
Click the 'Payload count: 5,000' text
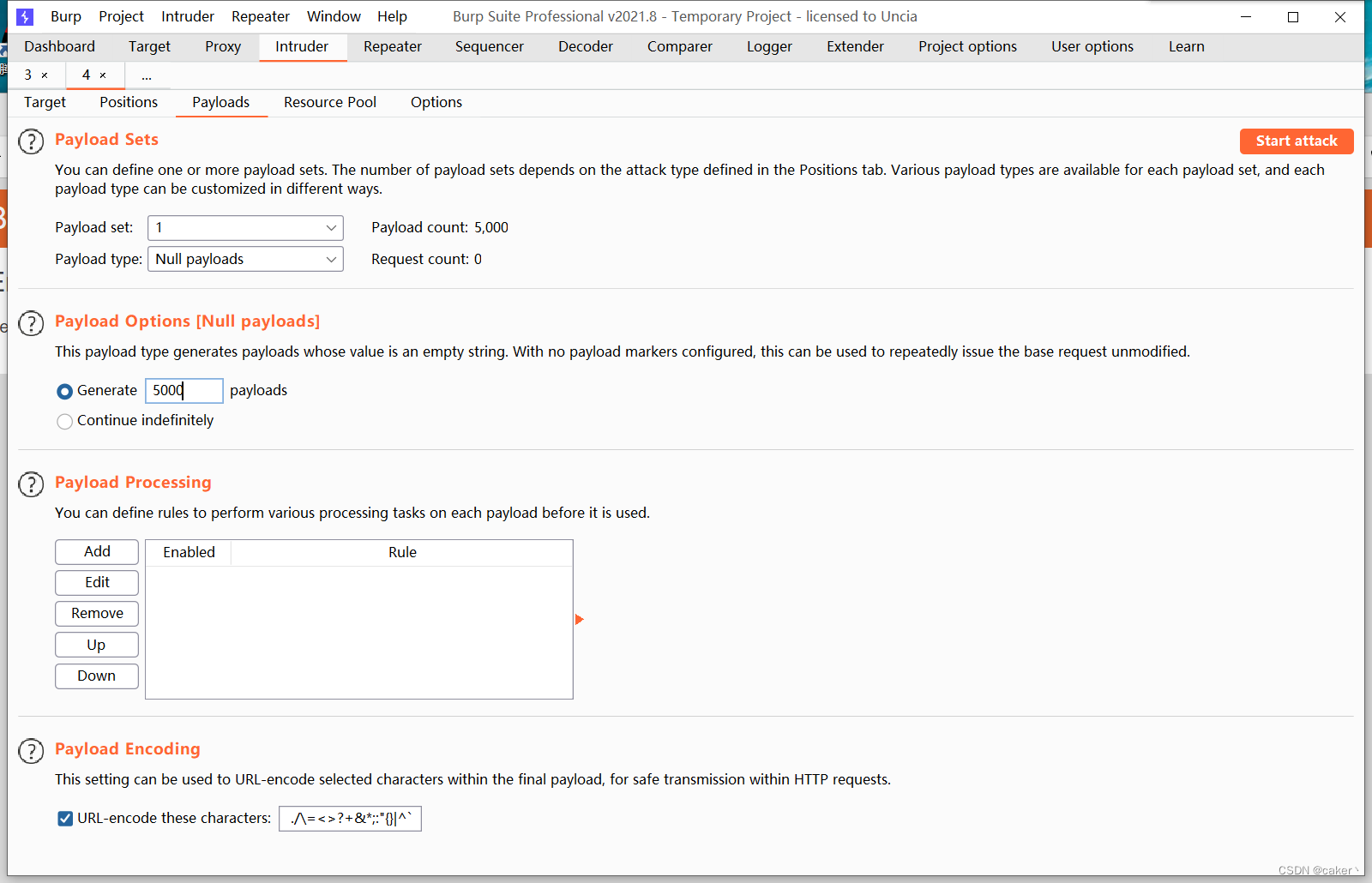pos(440,228)
